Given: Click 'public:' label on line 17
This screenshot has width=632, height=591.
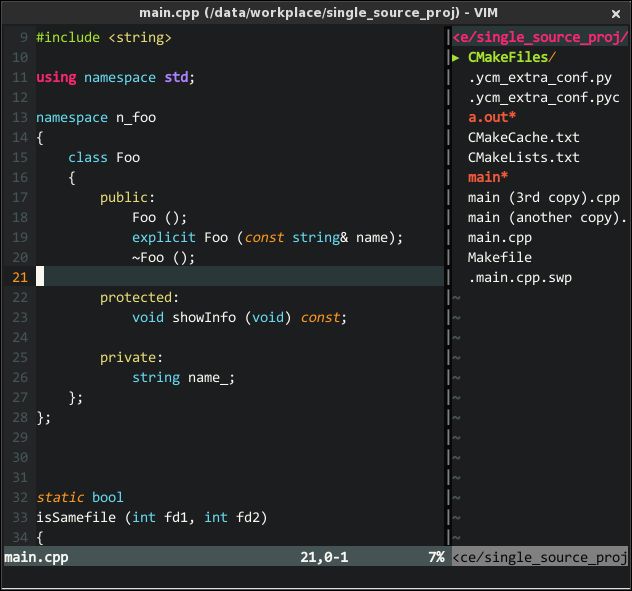Looking at the screenshot, I should coord(127,198).
